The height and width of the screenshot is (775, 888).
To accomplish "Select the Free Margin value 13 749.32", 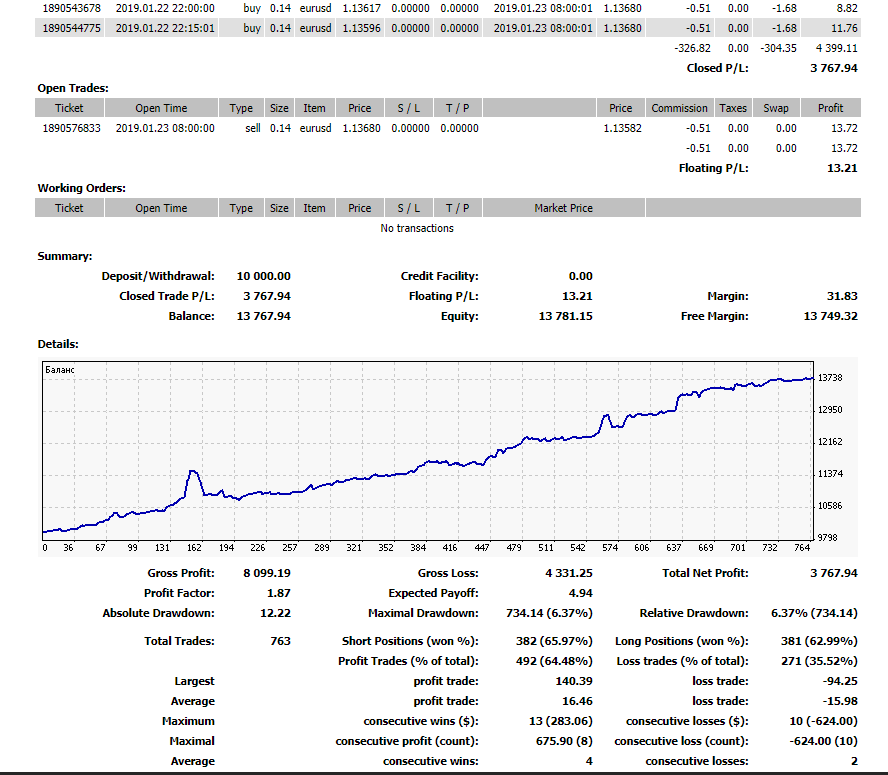I will 830,316.
